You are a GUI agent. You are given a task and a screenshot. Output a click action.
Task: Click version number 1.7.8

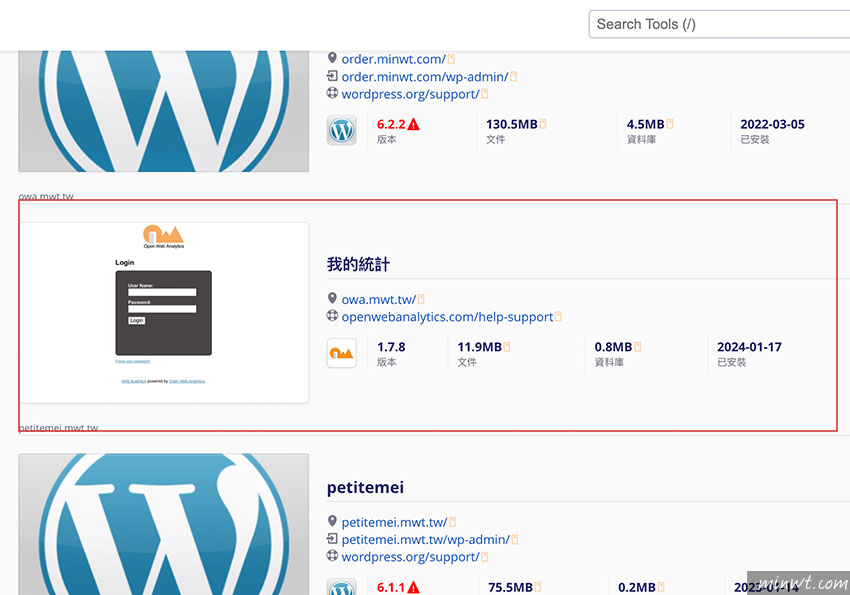coord(391,347)
